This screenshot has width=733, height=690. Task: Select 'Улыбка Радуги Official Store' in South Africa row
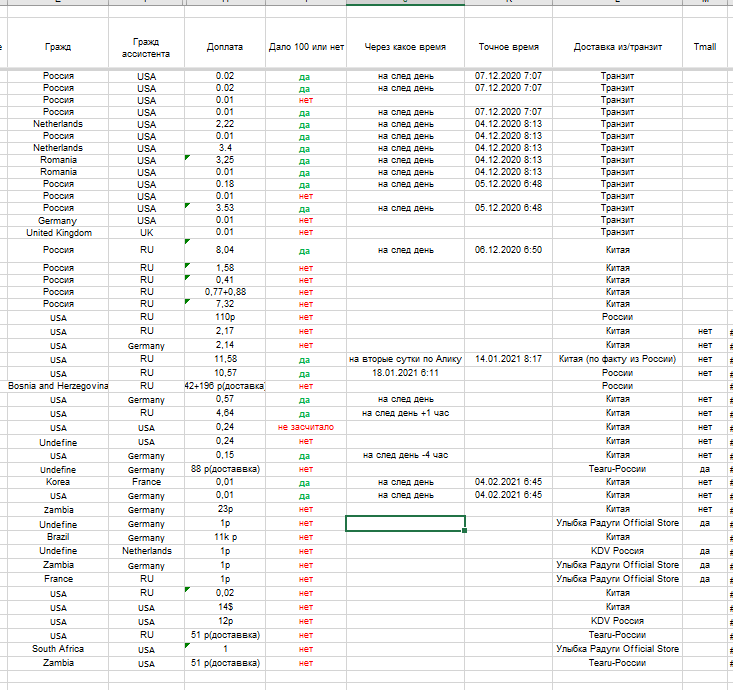[x=618, y=649]
